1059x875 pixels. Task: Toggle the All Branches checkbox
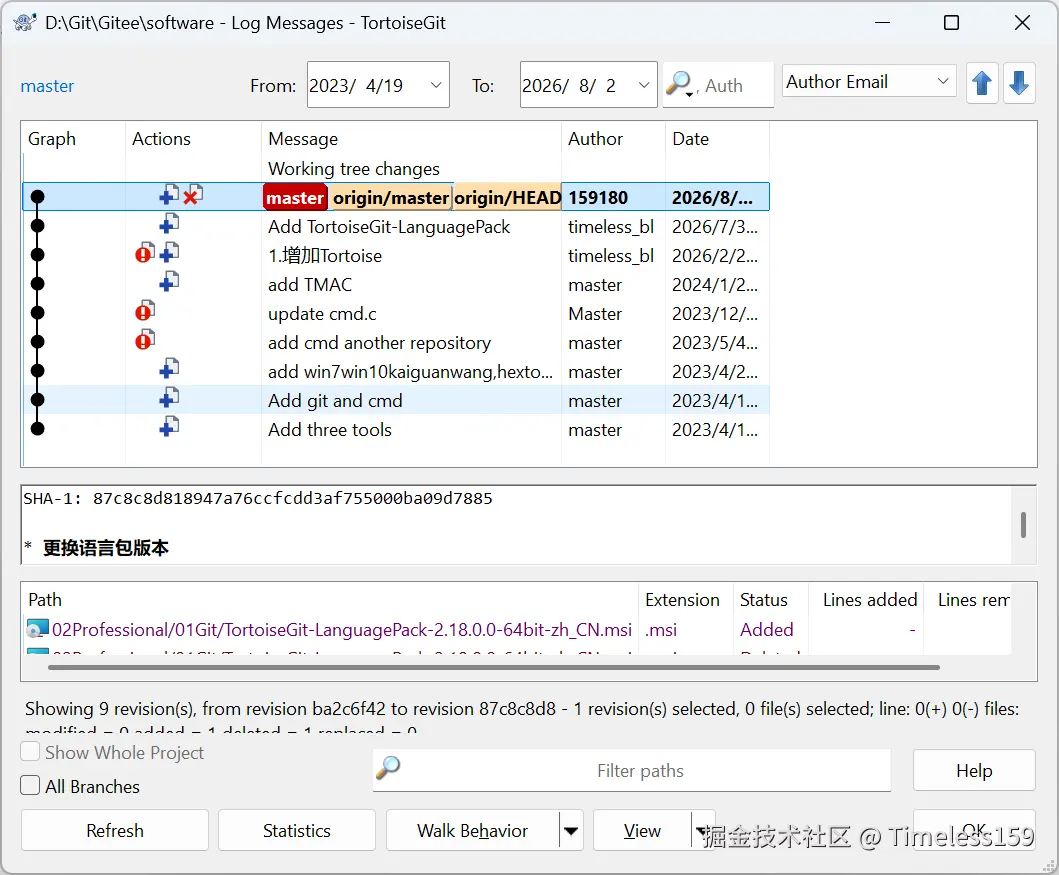coord(30,785)
